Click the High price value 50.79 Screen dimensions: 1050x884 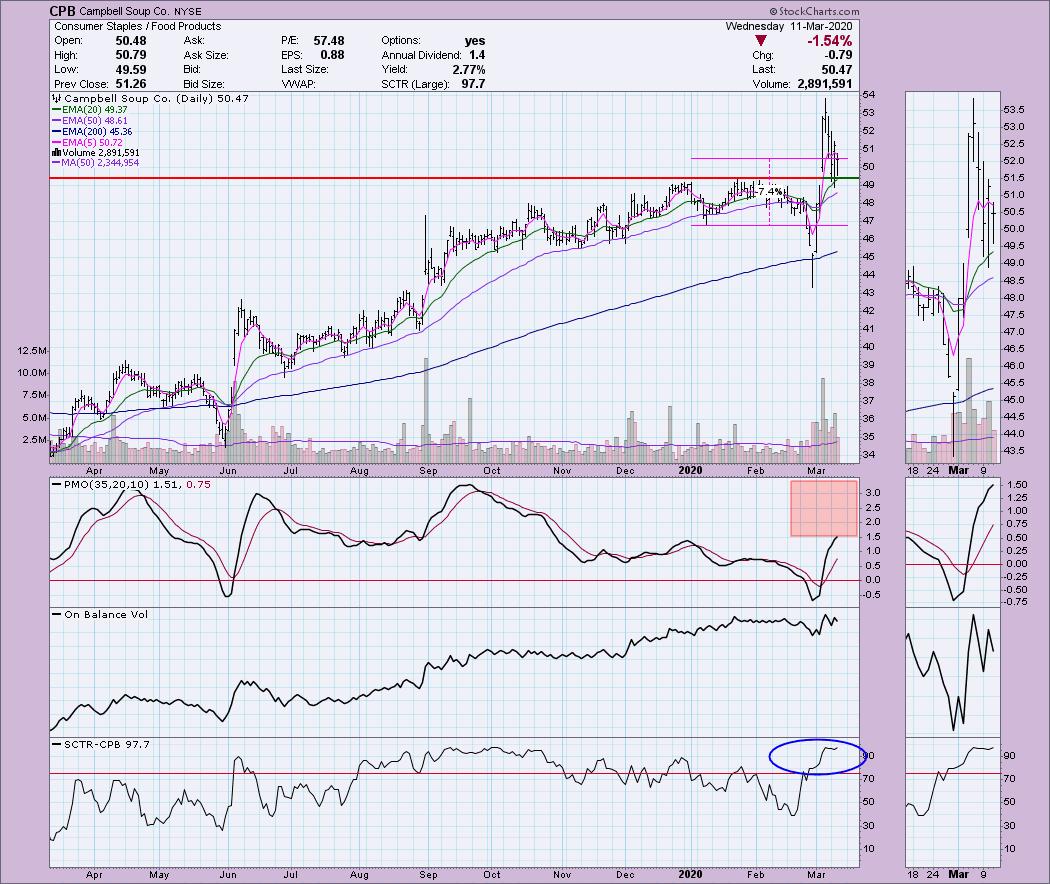[x=131, y=55]
